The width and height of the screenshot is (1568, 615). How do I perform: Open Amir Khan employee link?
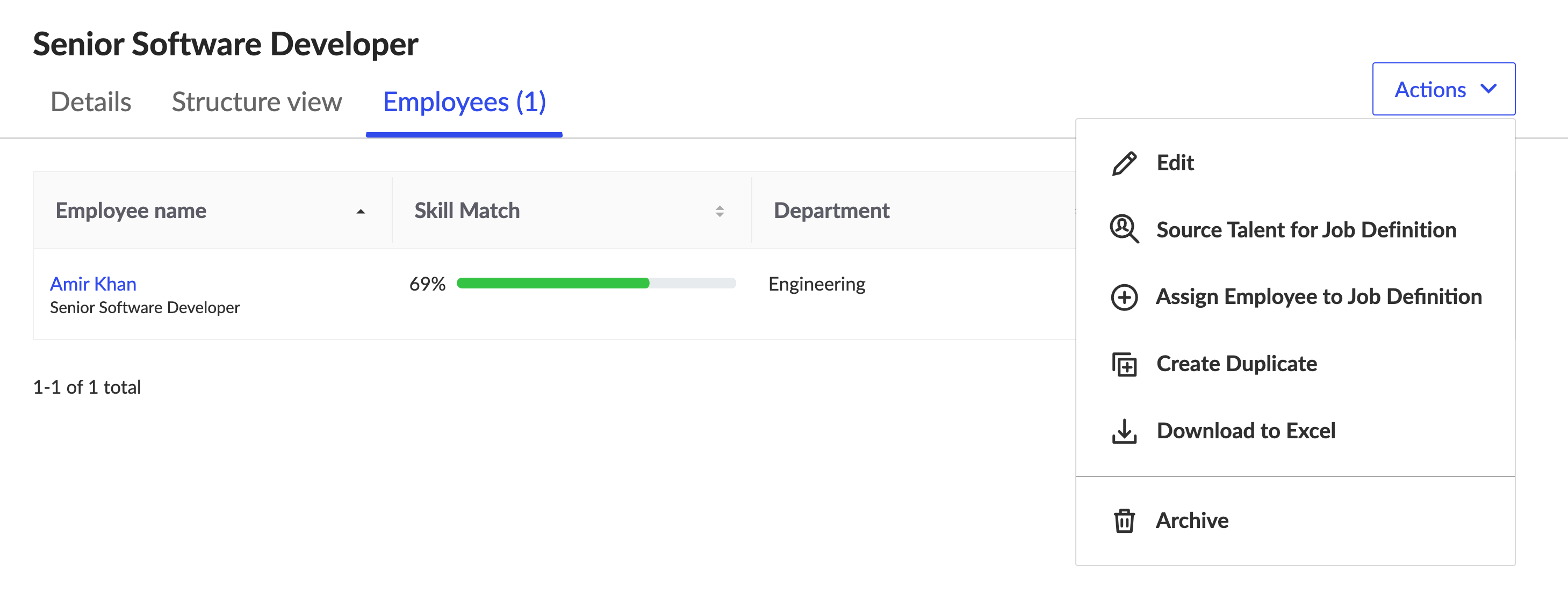point(93,284)
